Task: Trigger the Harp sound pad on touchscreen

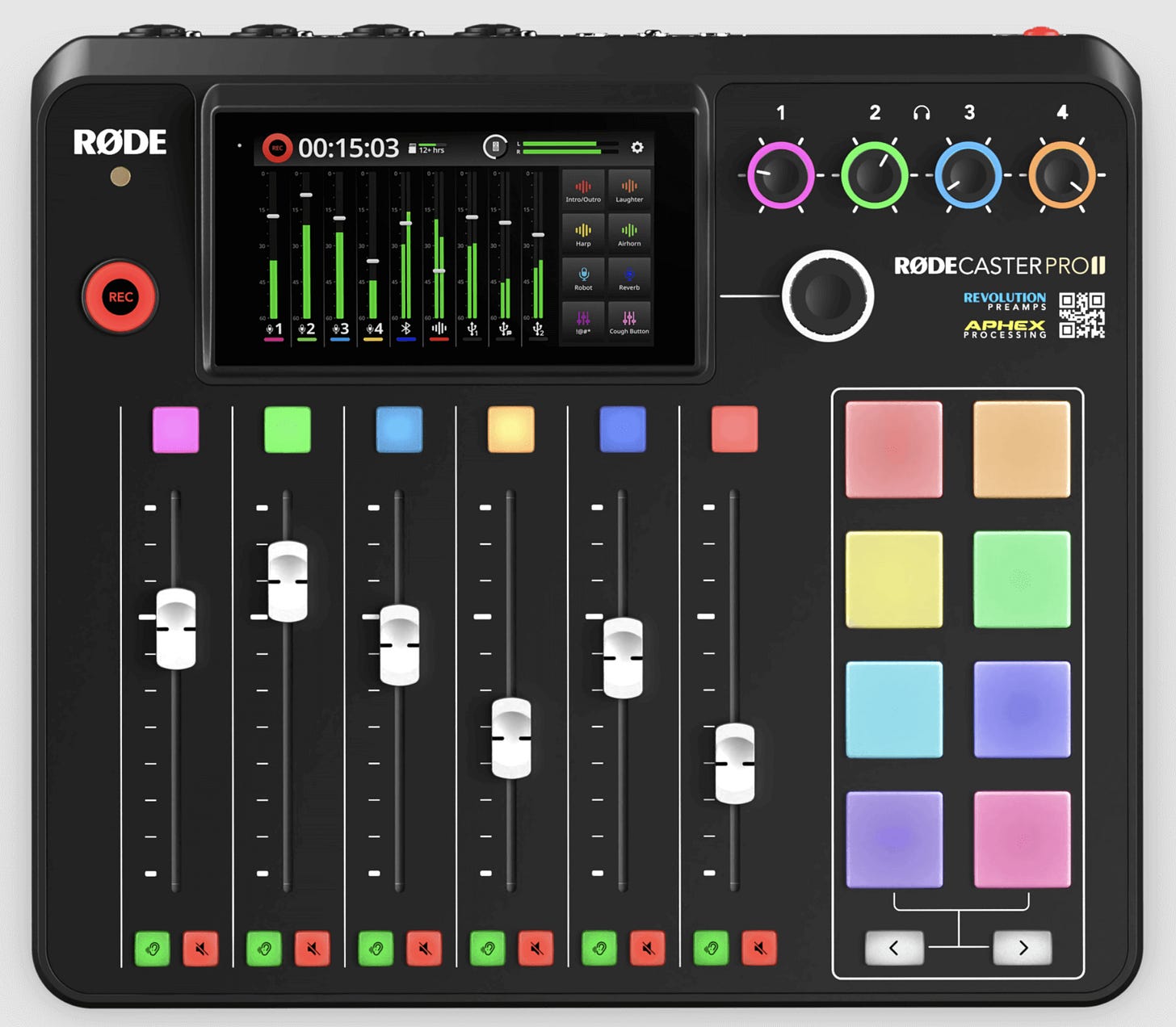Action: [x=583, y=234]
